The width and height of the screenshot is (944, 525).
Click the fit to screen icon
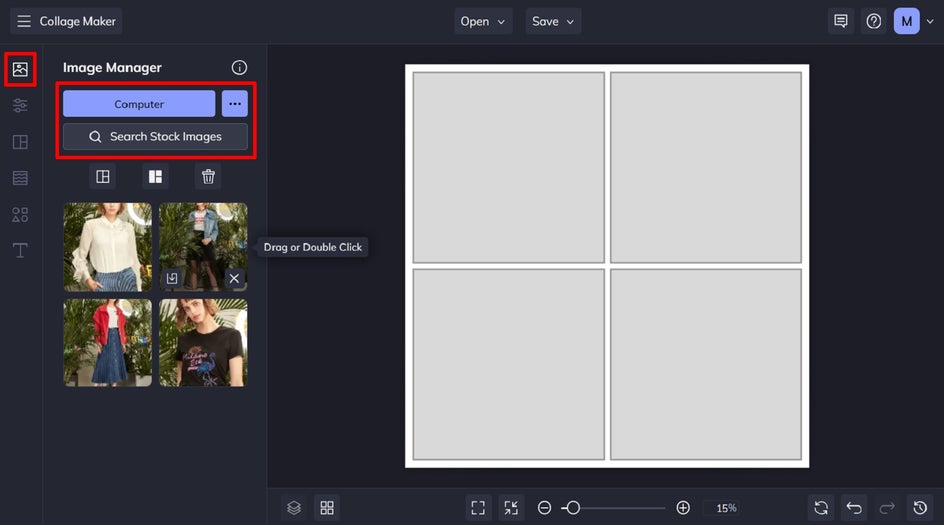coord(478,508)
